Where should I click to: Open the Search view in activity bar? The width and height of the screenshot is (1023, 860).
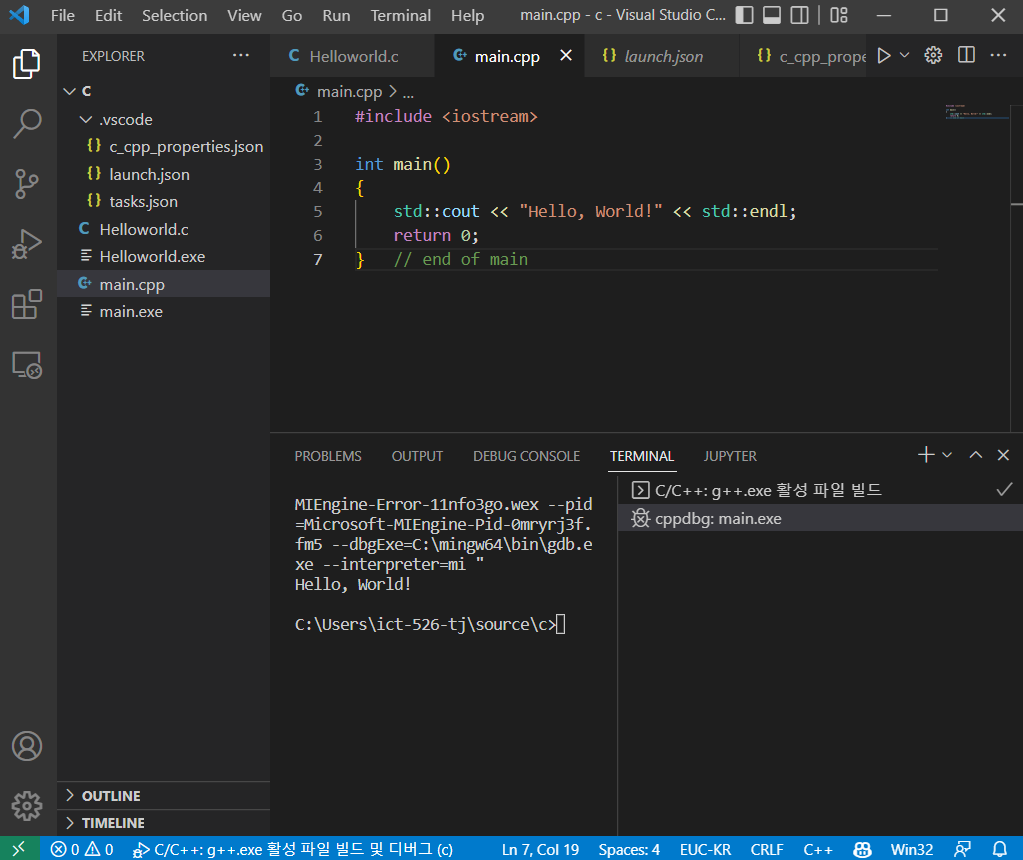click(x=27, y=123)
